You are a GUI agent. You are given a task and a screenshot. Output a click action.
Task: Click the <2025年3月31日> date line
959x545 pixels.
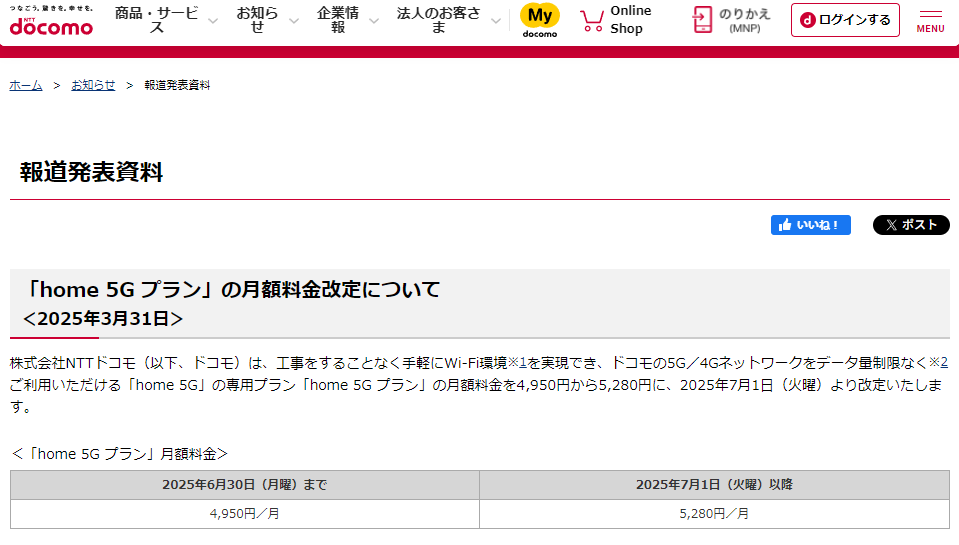[x=103, y=319]
